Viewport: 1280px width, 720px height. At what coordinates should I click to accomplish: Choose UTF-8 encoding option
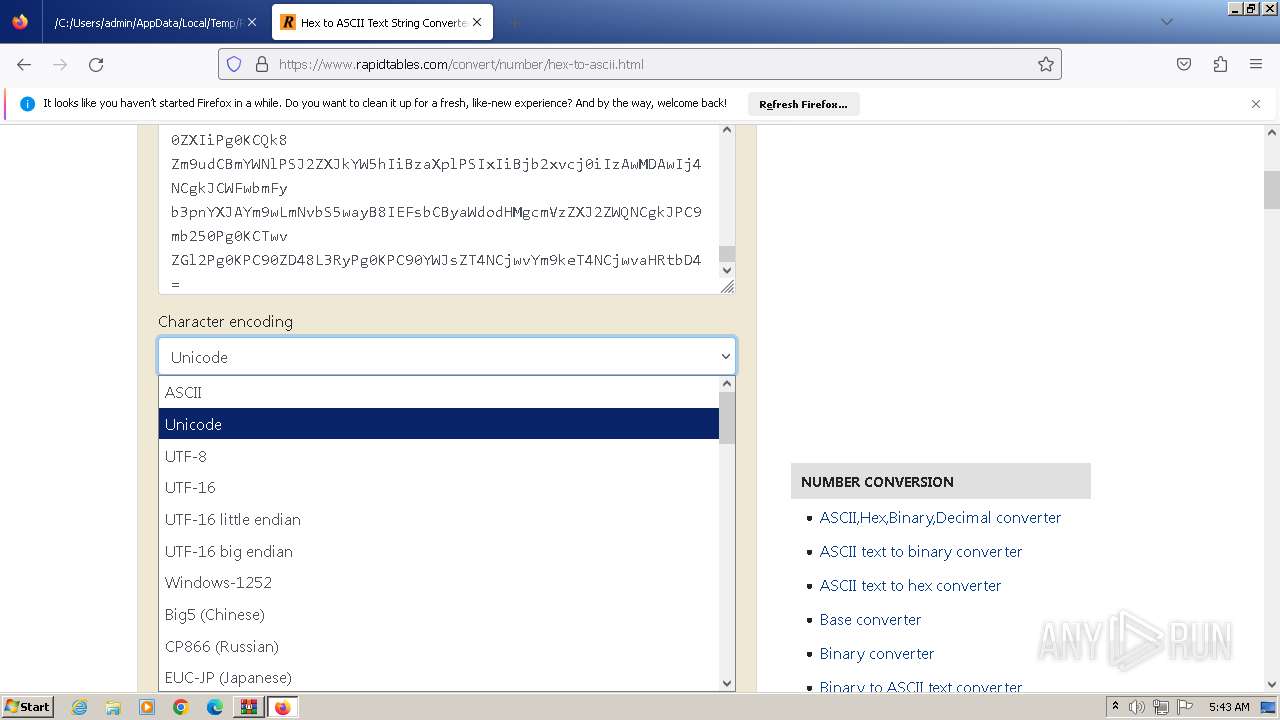tap(438, 456)
